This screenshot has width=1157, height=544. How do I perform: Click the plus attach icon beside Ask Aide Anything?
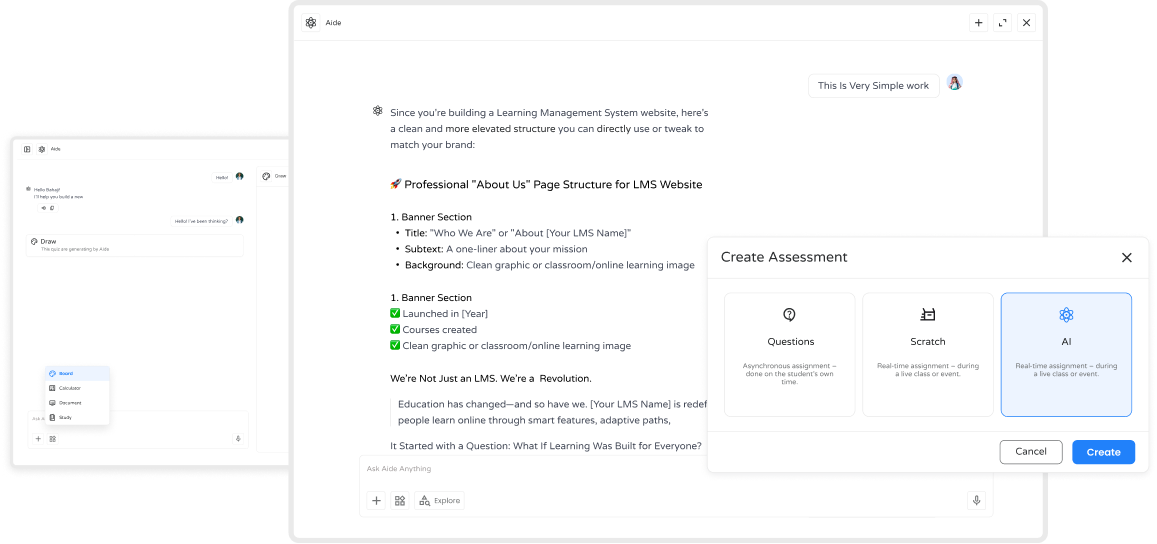tap(376, 500)
